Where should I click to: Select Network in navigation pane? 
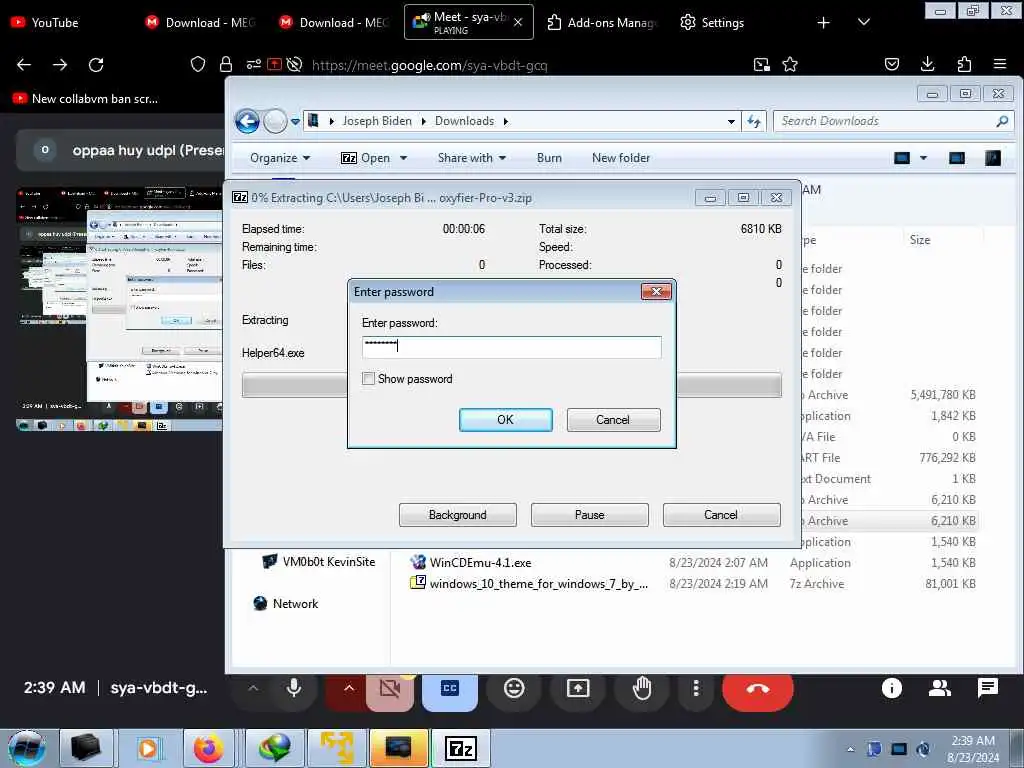285,603
